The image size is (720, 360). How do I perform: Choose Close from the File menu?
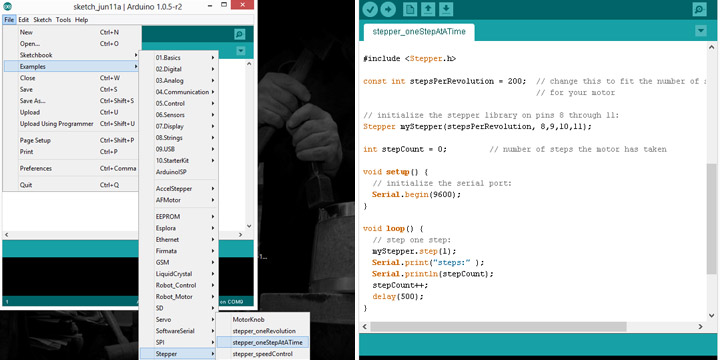(71, 78)
